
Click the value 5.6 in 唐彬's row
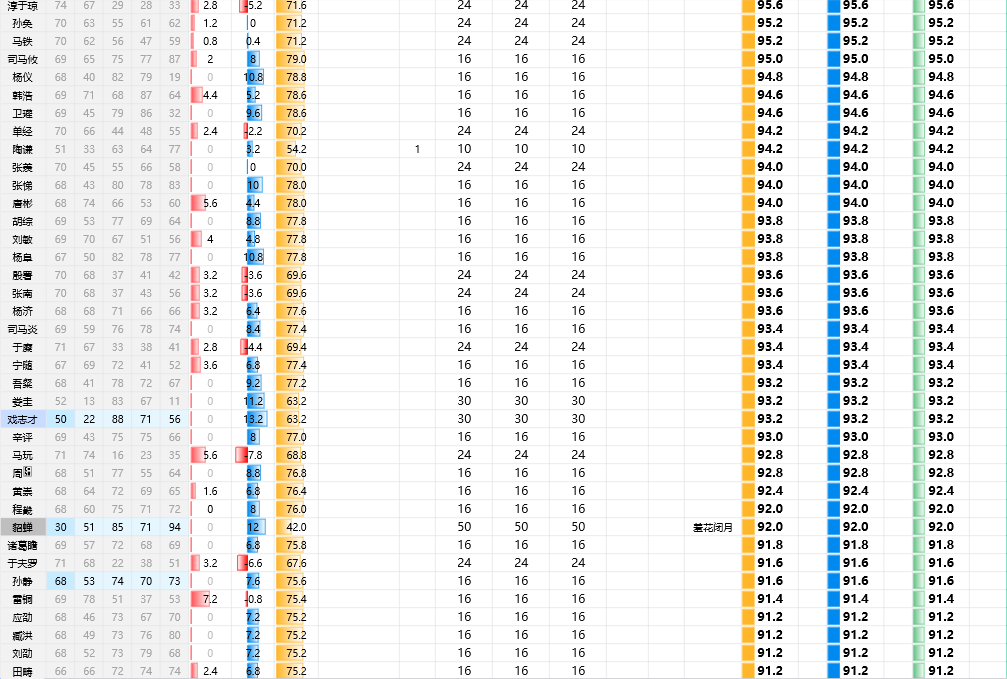click(210, 203)
